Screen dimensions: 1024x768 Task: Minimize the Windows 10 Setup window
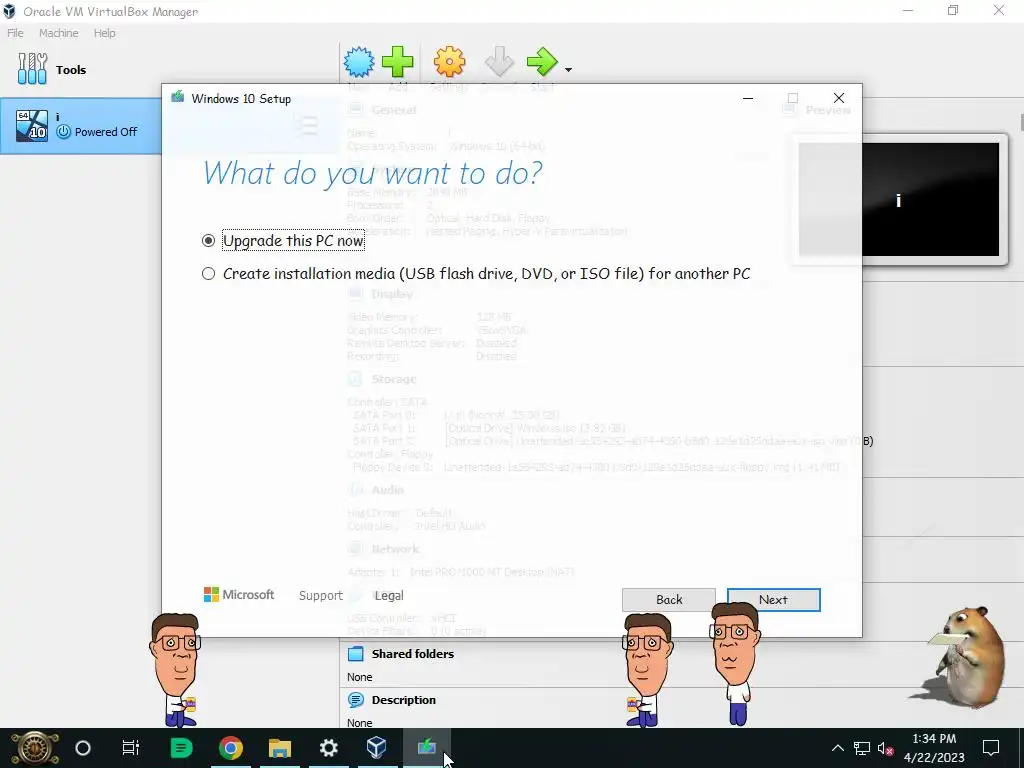click(748, 98)
